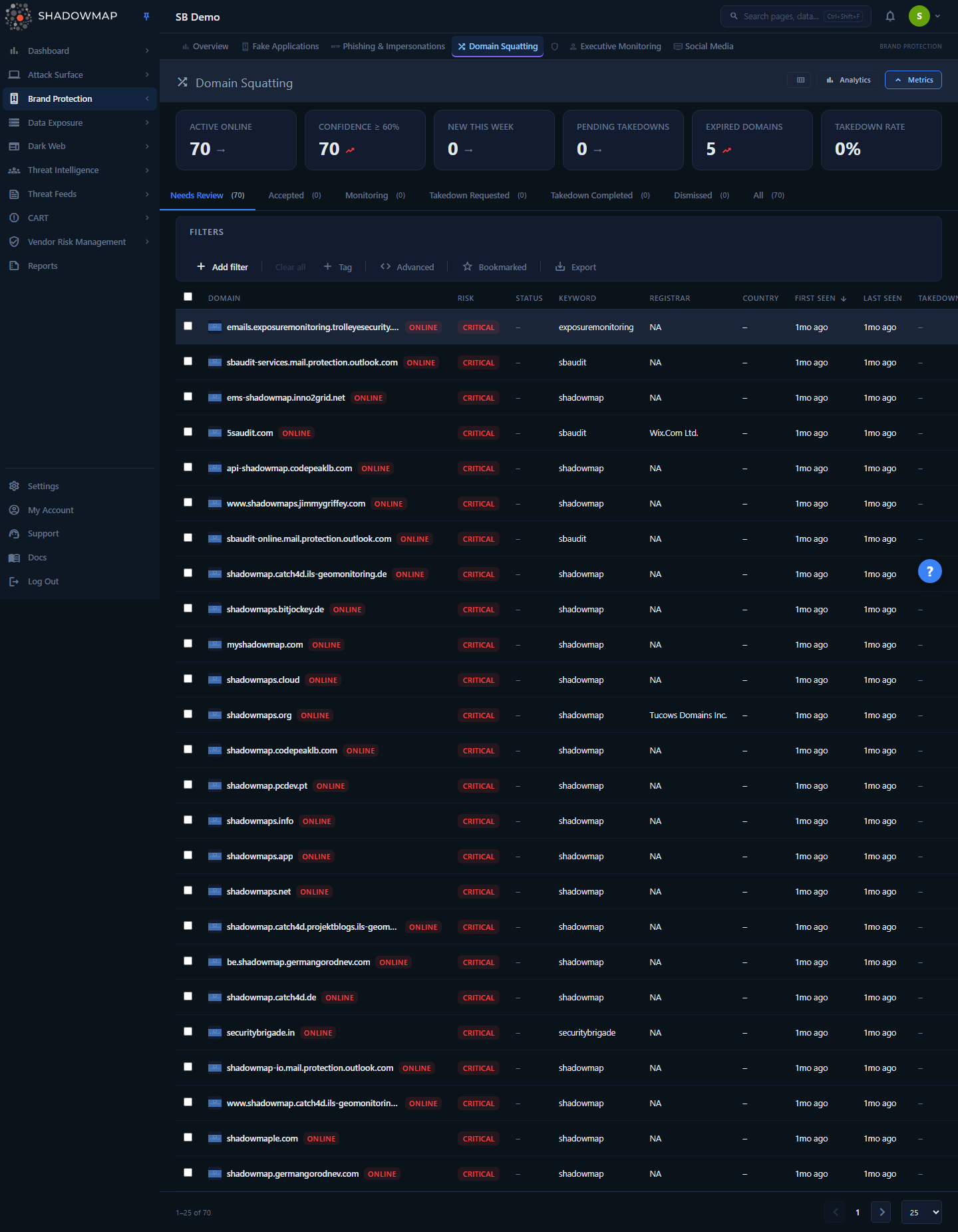Expand the Threat Intelligence chevron
958x1232 pixels.
click(x=147, y=170)
